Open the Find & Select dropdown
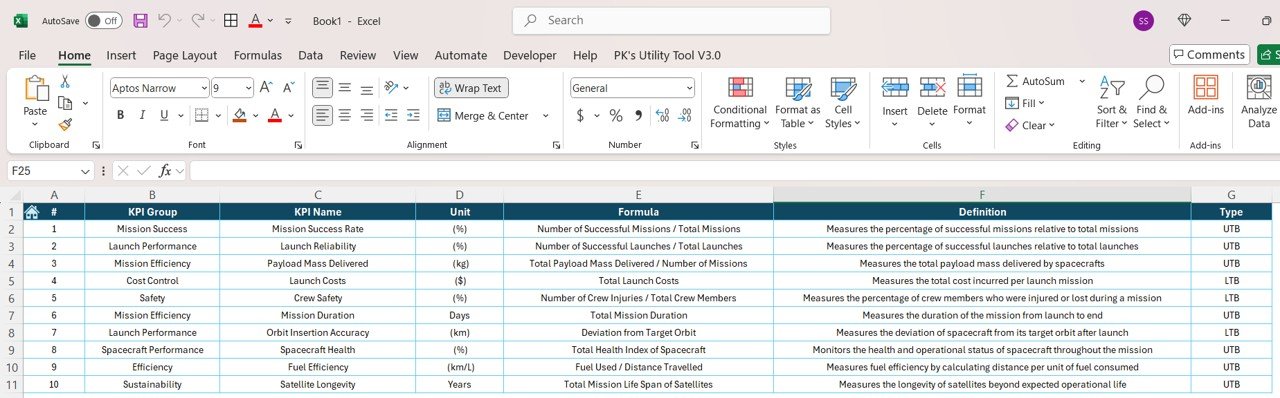Viewport: 1280px width, 398px height. tap(1151, 101)
